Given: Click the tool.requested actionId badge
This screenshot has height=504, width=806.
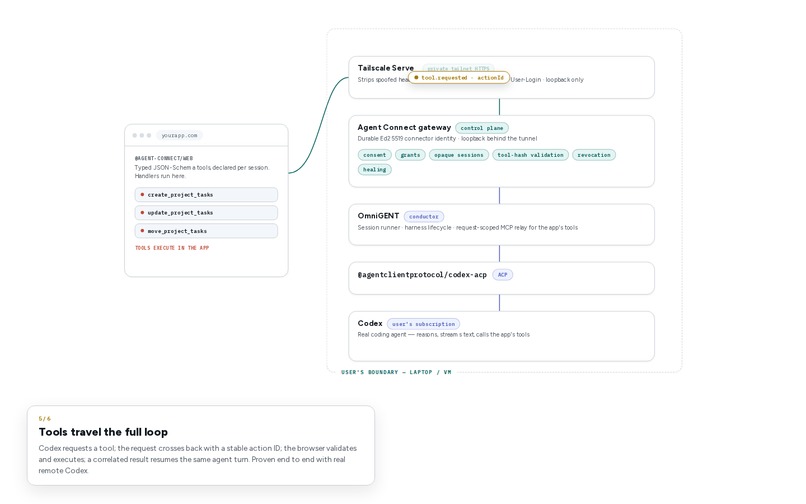Looking at the screenshot, I should click(x=459, y=78).
